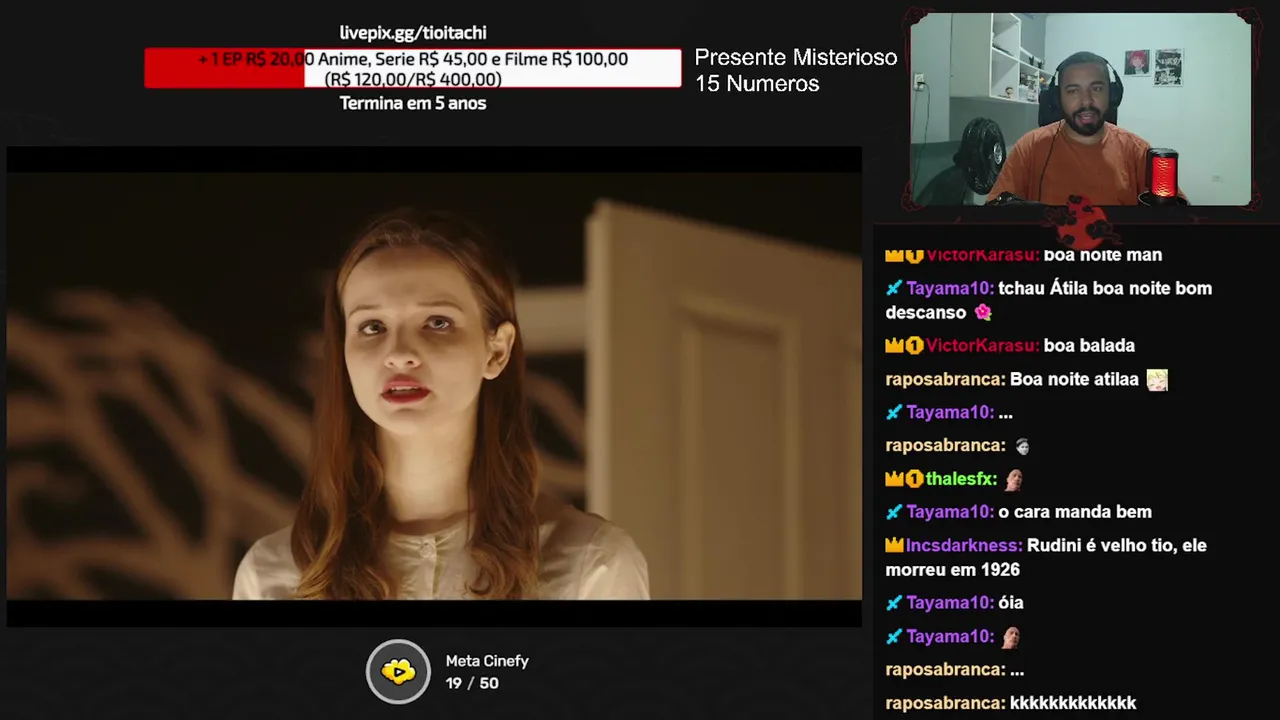Click crown badge beside VictorKarasu's 'boa balada'
Screen dimensions: 1280x720
coord(894,346)
